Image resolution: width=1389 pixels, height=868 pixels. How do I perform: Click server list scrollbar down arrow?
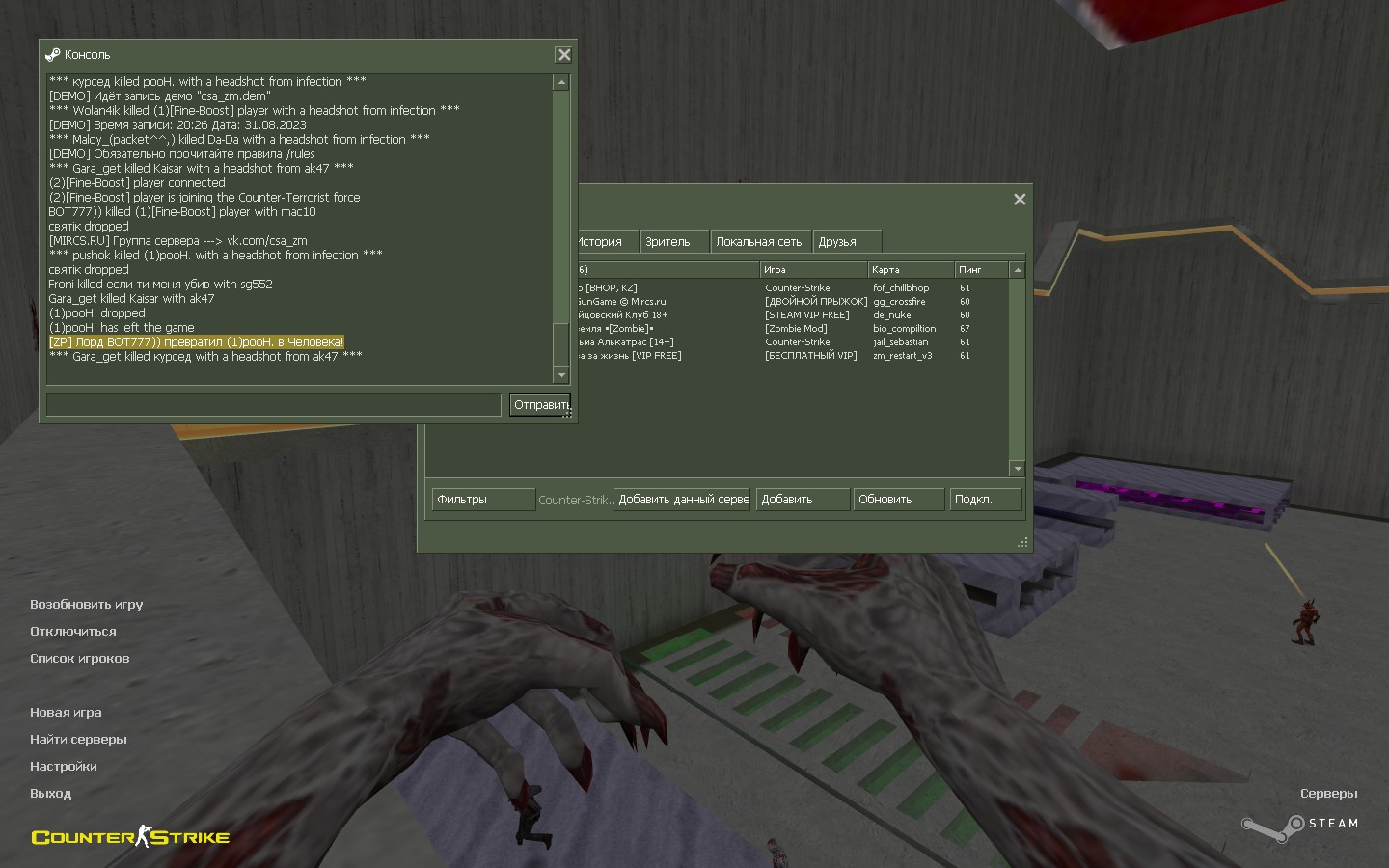(1017, 469)
